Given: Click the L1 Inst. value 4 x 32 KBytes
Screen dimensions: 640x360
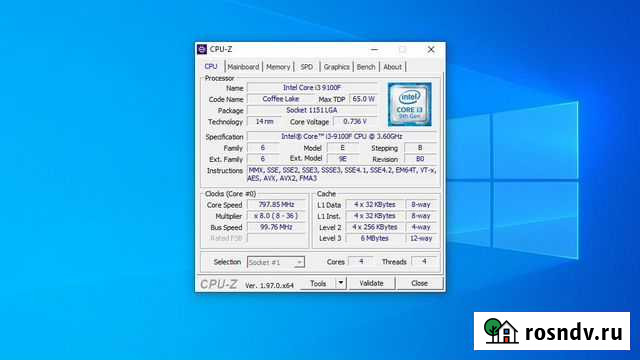Looking at the screenshot, I should tap(375, 216).
